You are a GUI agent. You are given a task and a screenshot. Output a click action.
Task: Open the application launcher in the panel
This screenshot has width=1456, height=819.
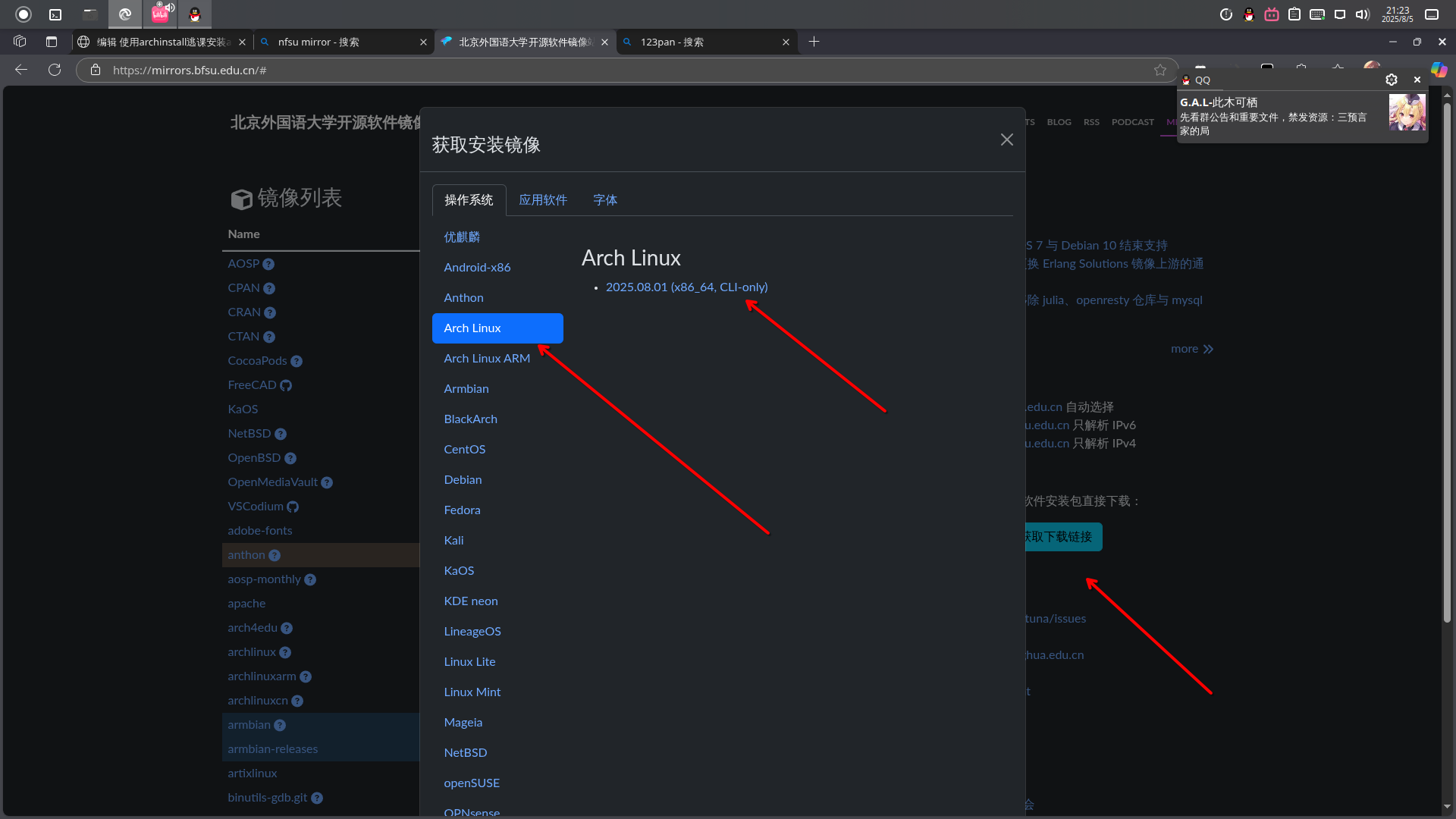click(24, 14)
